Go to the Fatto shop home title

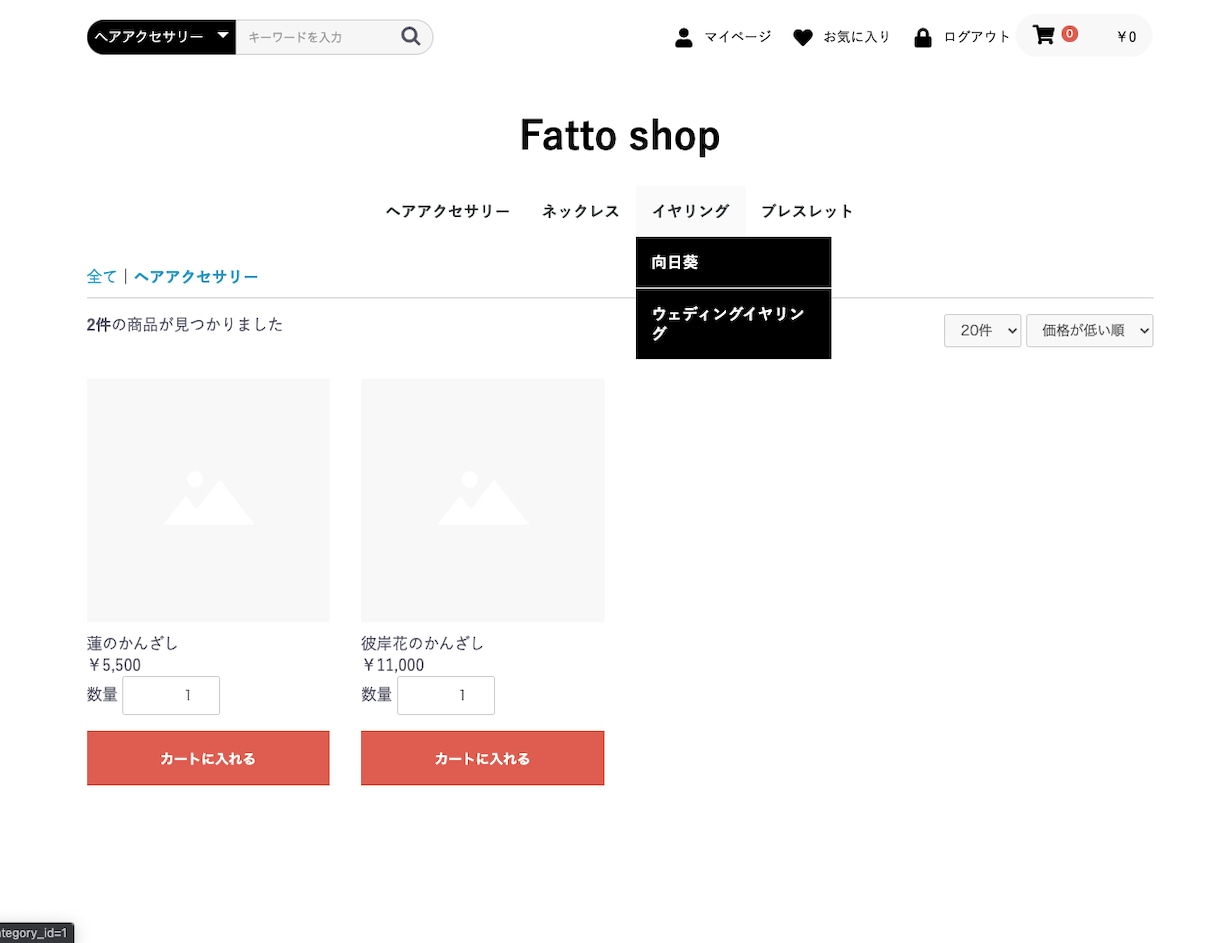click(620, 135)
